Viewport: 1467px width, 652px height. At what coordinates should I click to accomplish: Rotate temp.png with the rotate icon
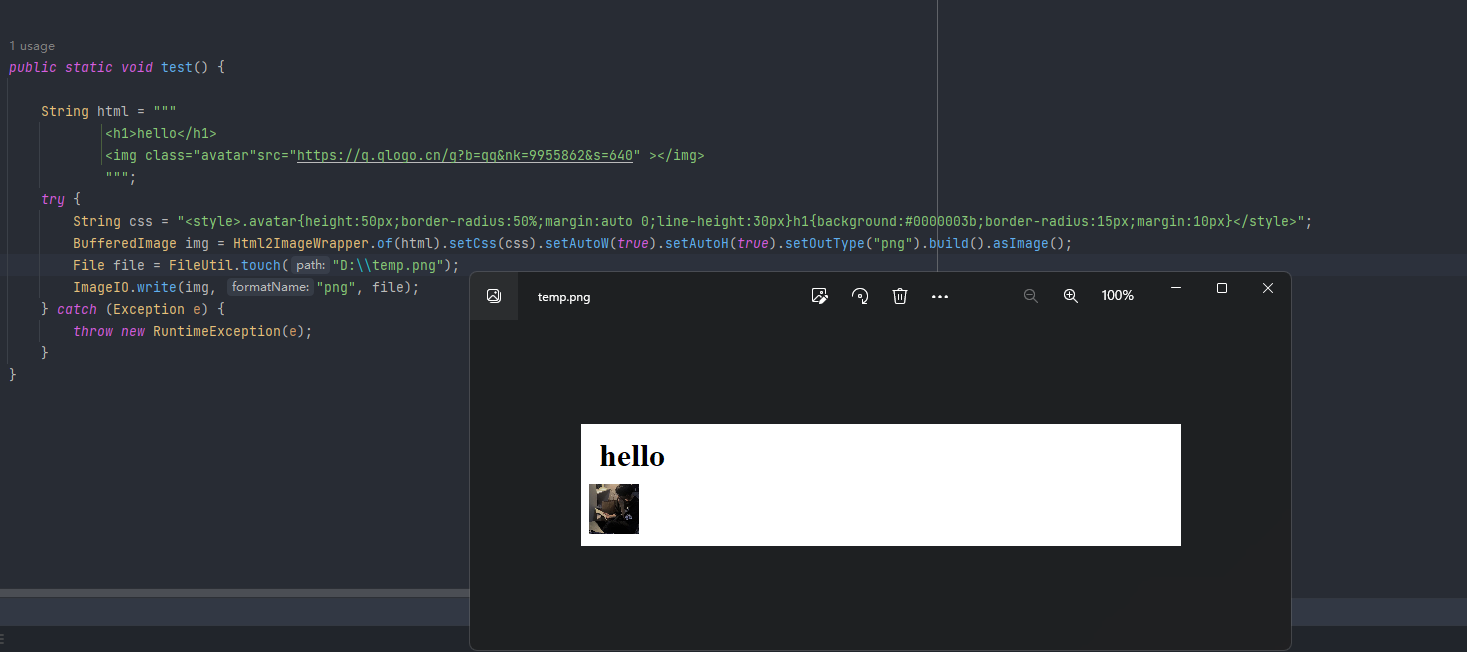click(x=860, y=296)
